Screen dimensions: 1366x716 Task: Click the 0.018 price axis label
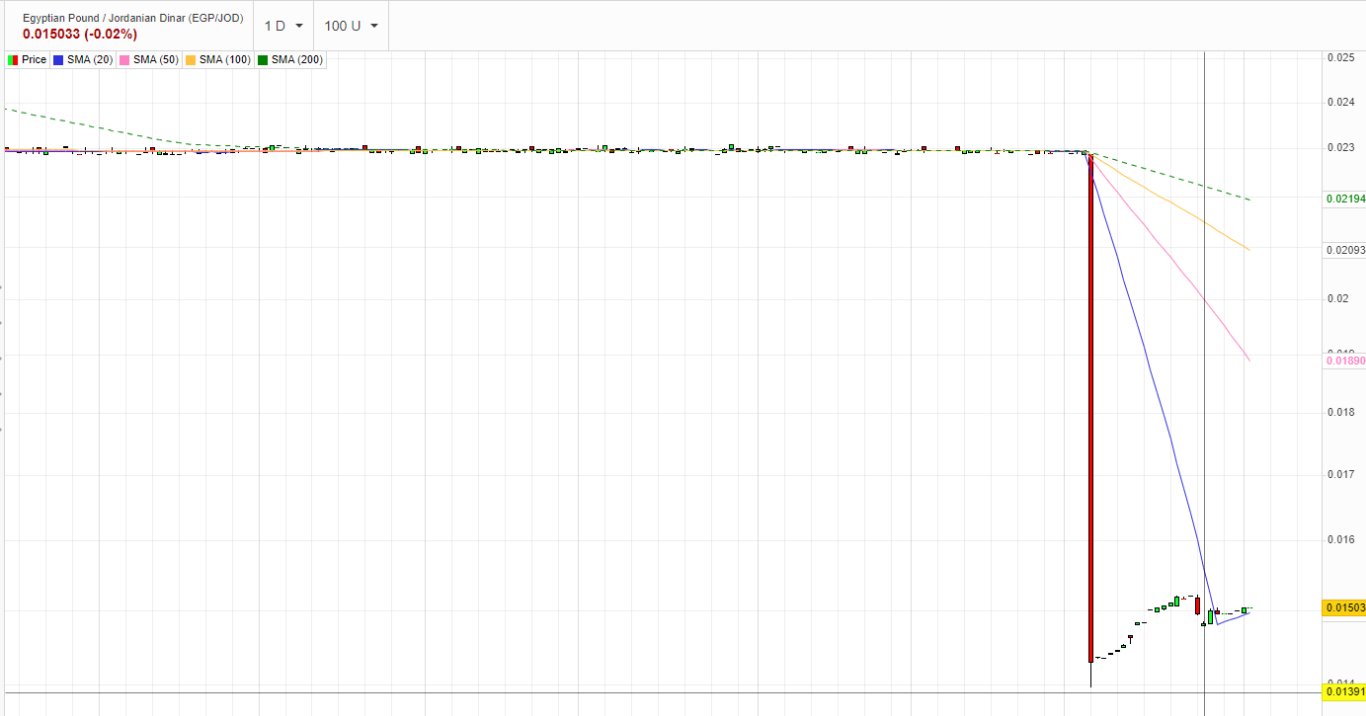pos(1340,412)
